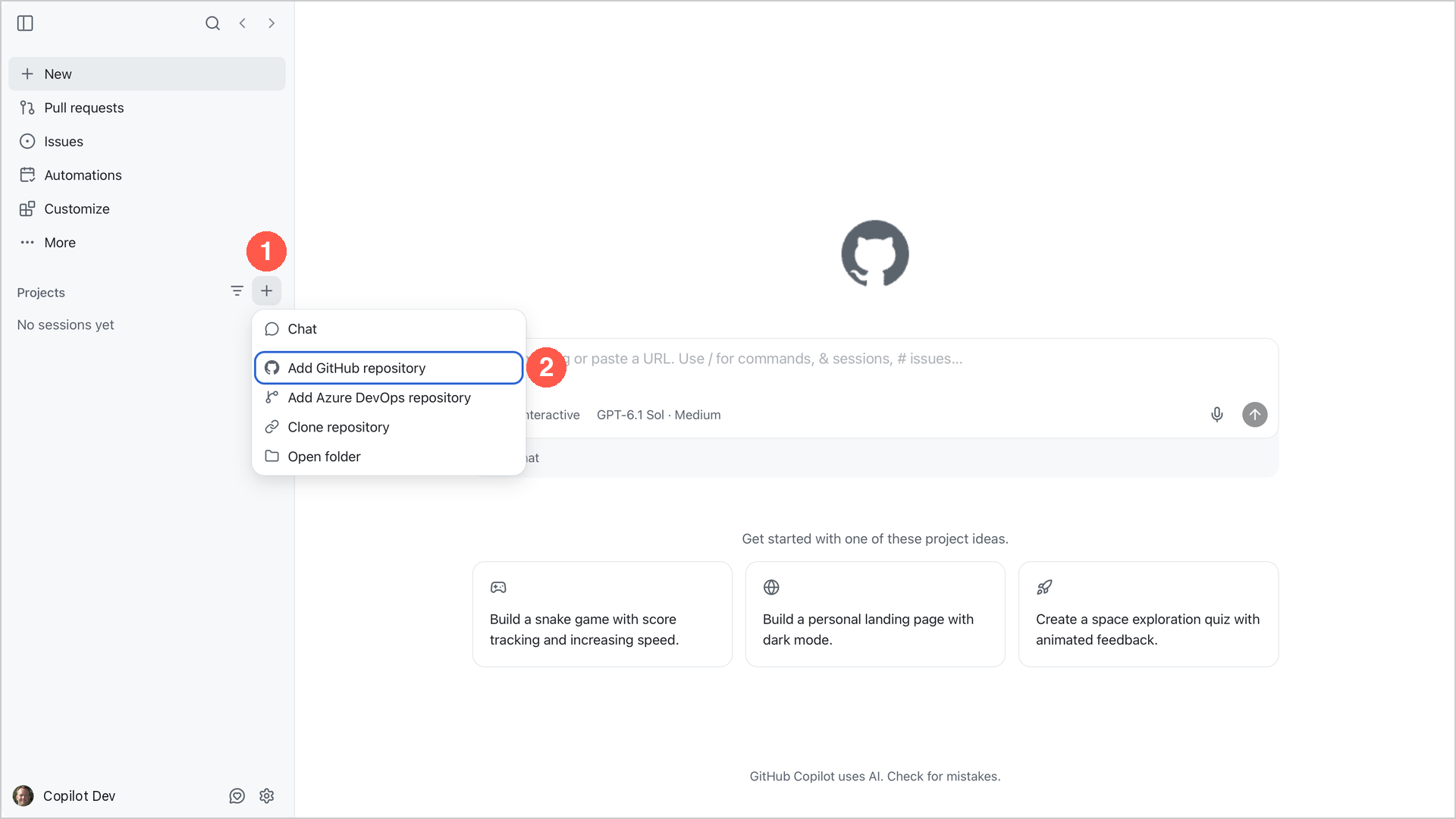Image resolution: width=1456 pixels, height=819 pixels.
Task: Choose Chat from the dropdown menu
Action: pyautogui.click(x=389, y=329)
